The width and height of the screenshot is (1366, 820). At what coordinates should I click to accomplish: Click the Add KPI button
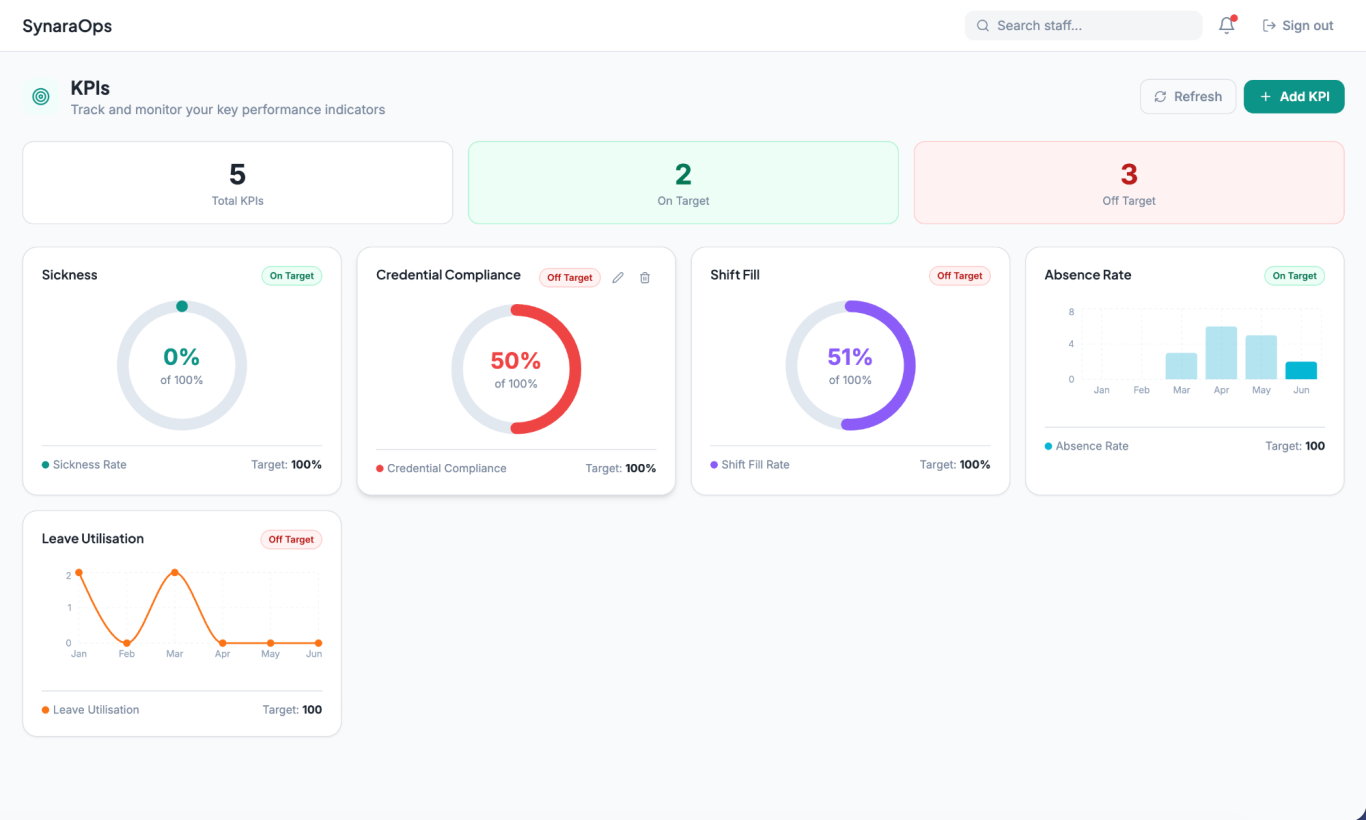1294,97
